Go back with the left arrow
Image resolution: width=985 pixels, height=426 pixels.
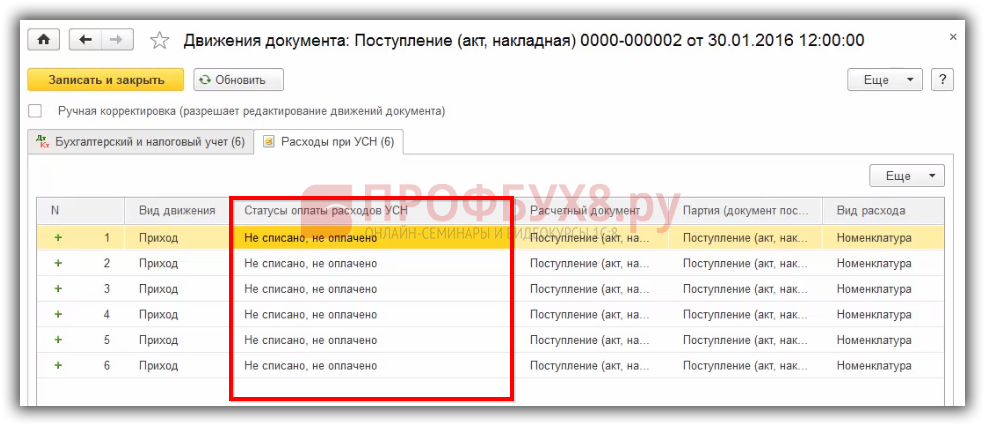(85, 40)
